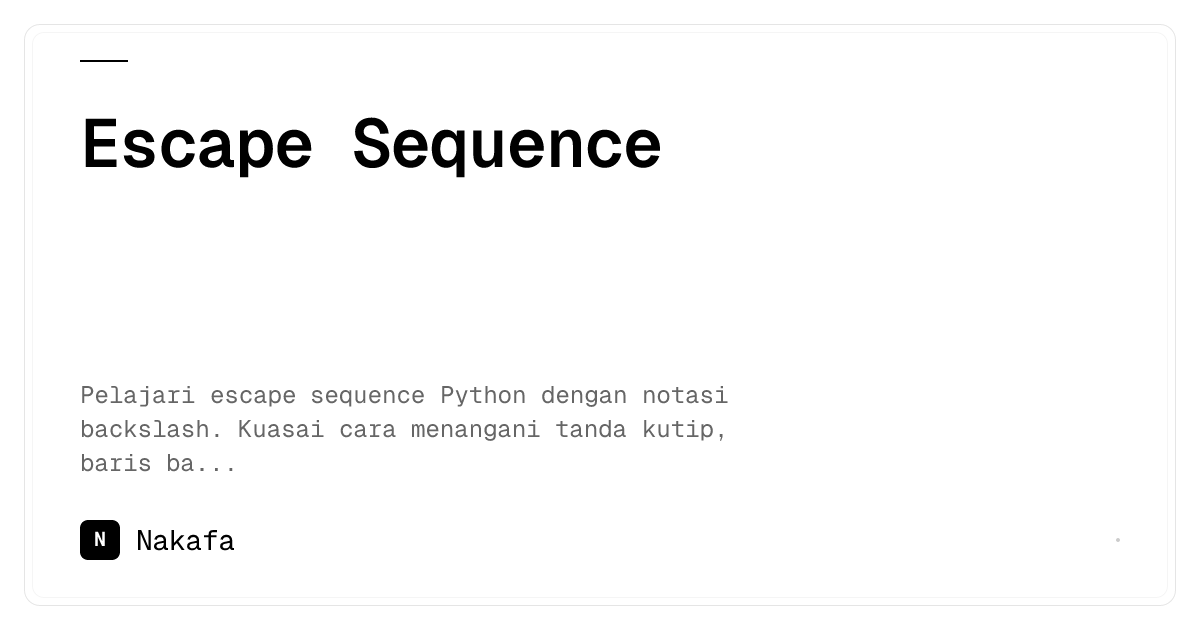
Task: Open the Nakafa brand name text
Action: pos(185,541)
